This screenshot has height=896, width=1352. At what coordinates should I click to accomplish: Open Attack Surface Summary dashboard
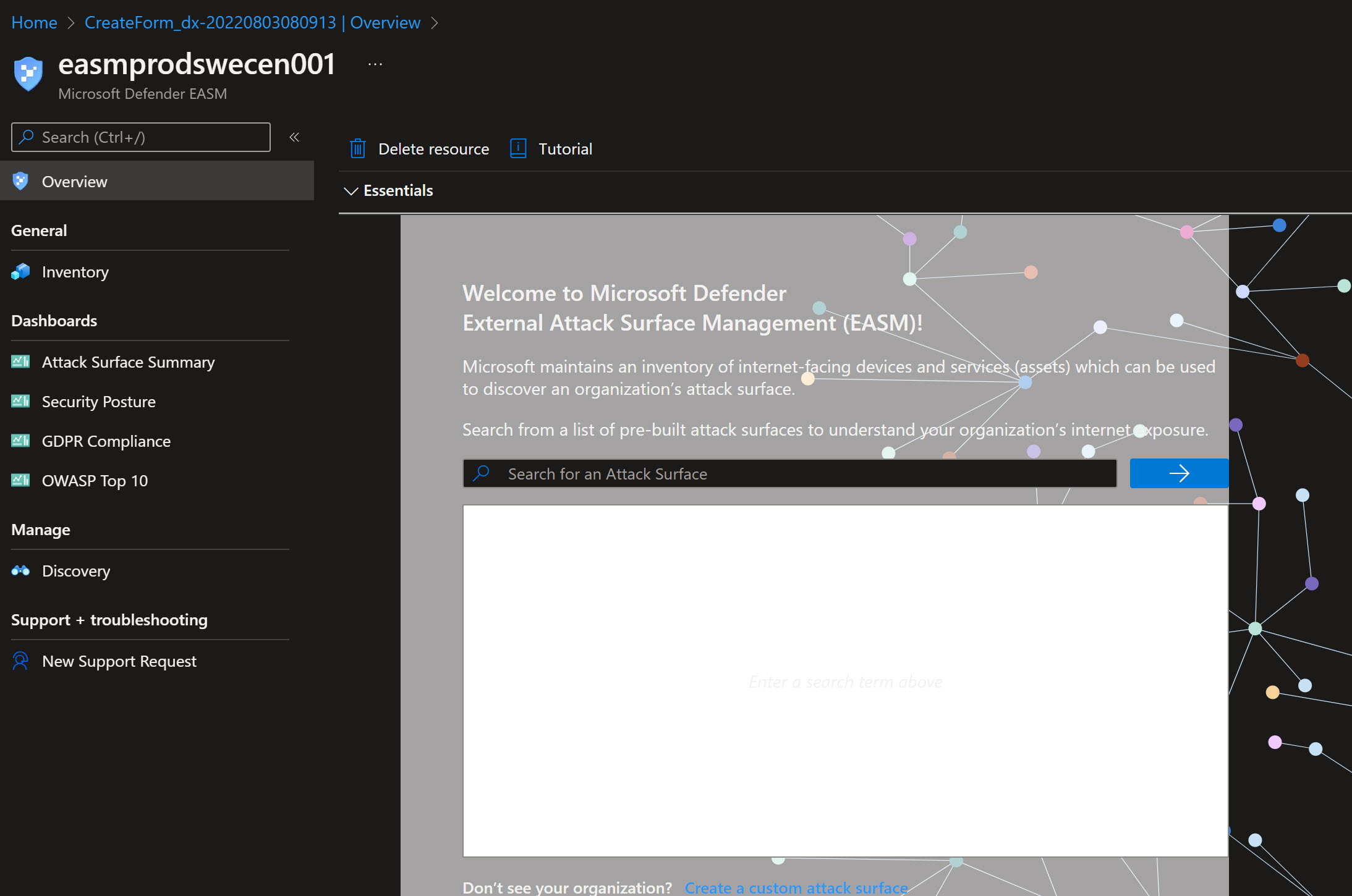click(x=128, y=362)
